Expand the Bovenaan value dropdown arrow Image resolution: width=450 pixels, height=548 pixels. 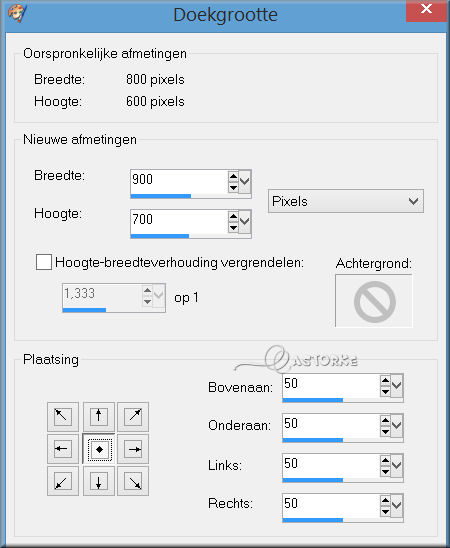(x=397, y=385)
